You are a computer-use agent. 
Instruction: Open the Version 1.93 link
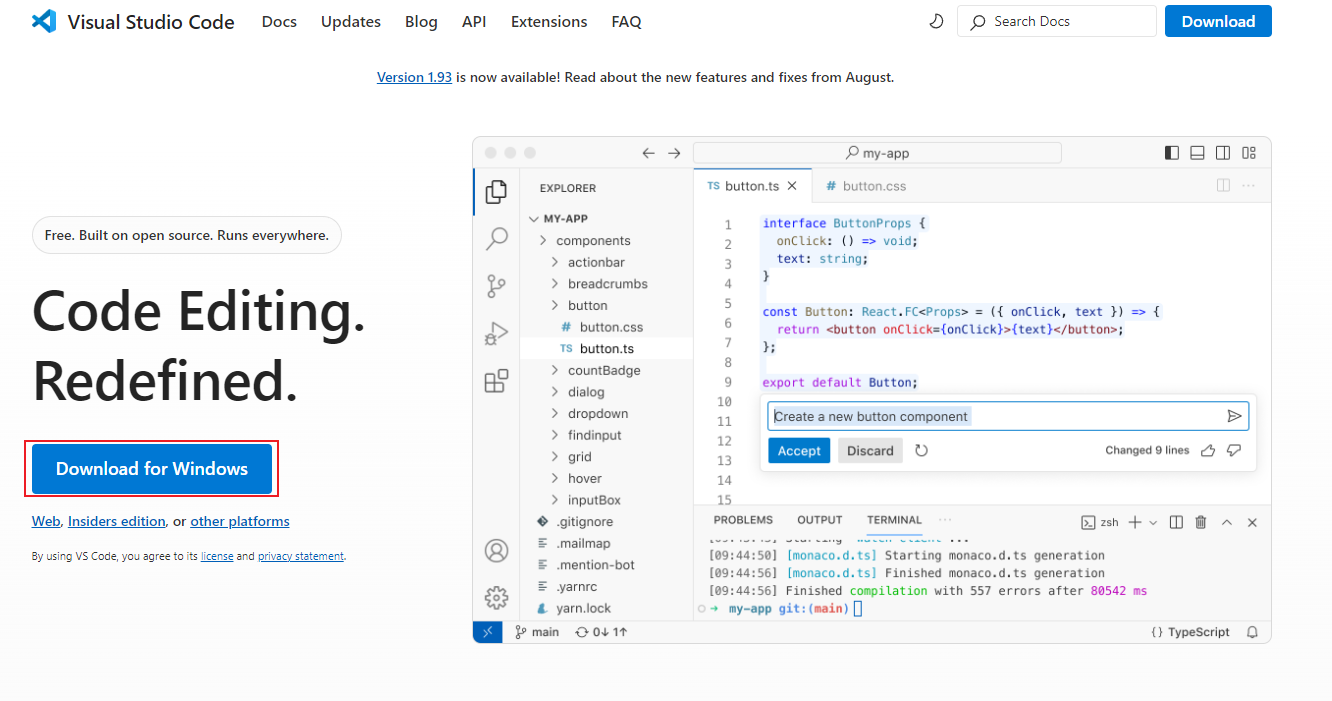coord(414,77)
